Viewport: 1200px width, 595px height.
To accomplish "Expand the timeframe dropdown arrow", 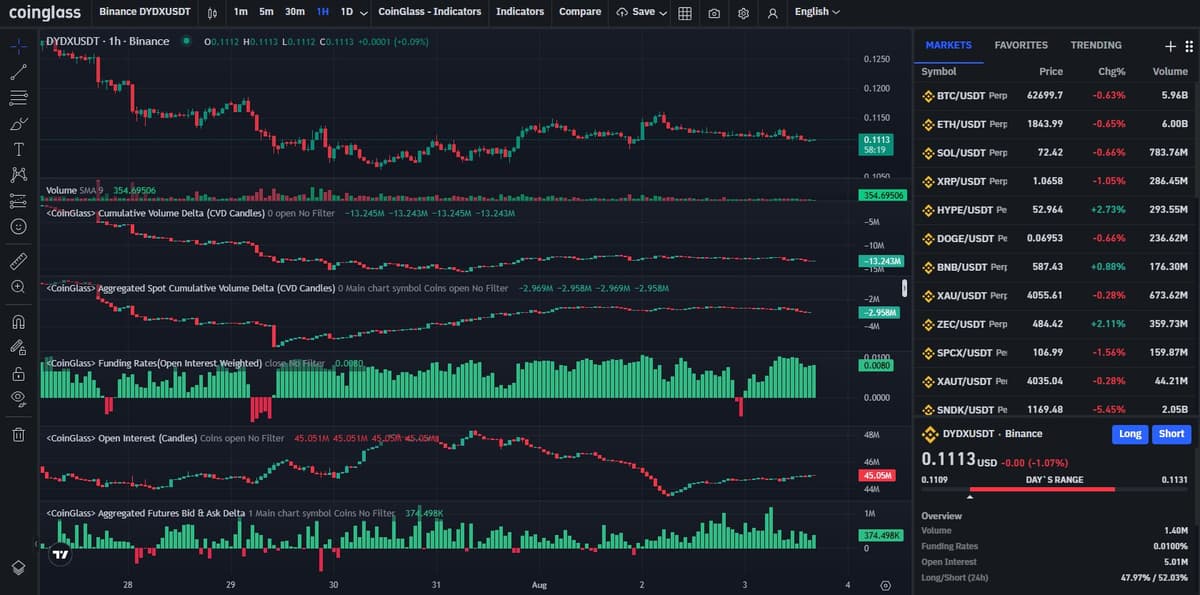I will pyautogui.click(x=363, y=12).
